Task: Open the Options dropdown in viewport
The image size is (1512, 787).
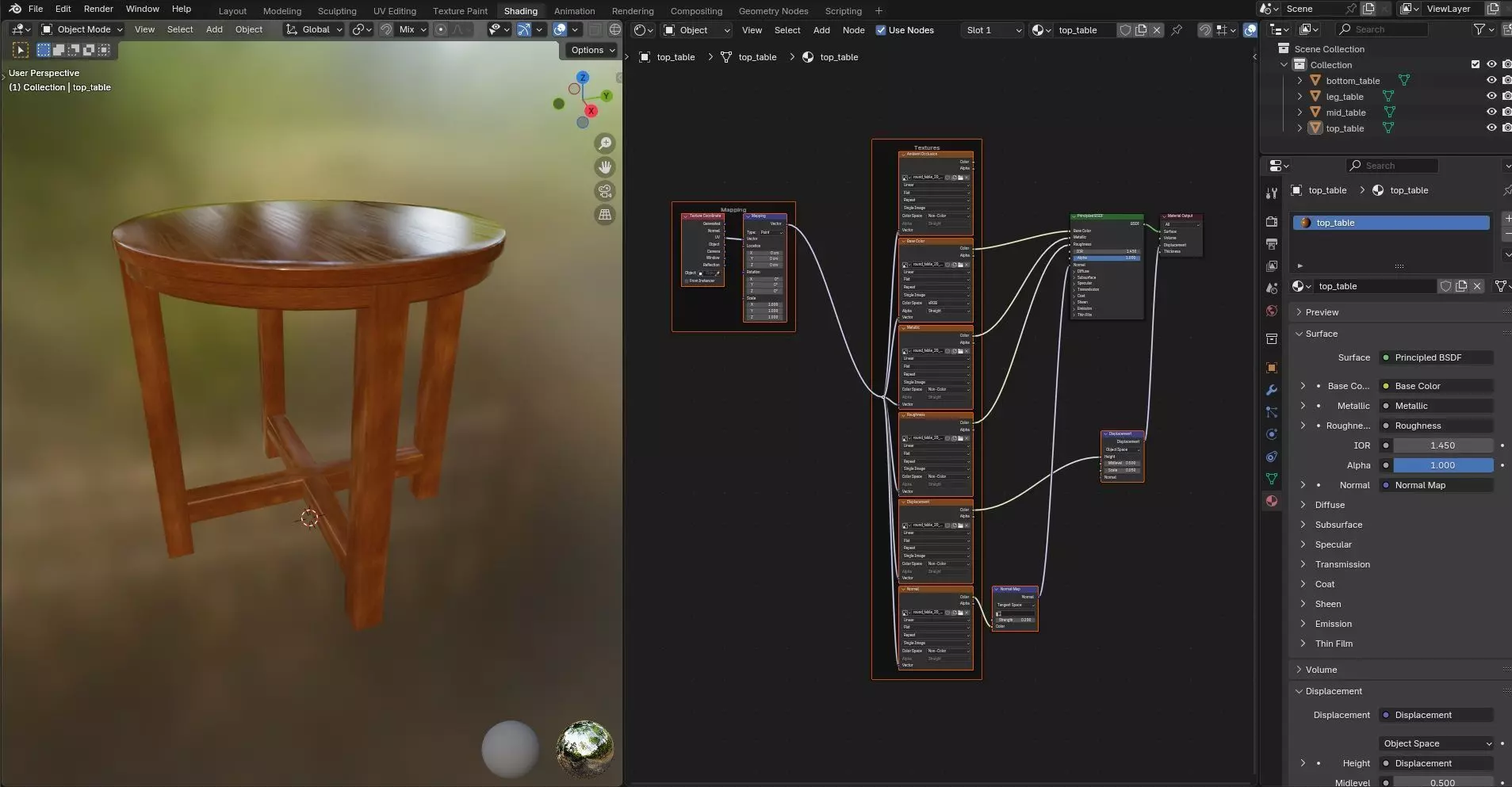Action: tap(592, 50)
